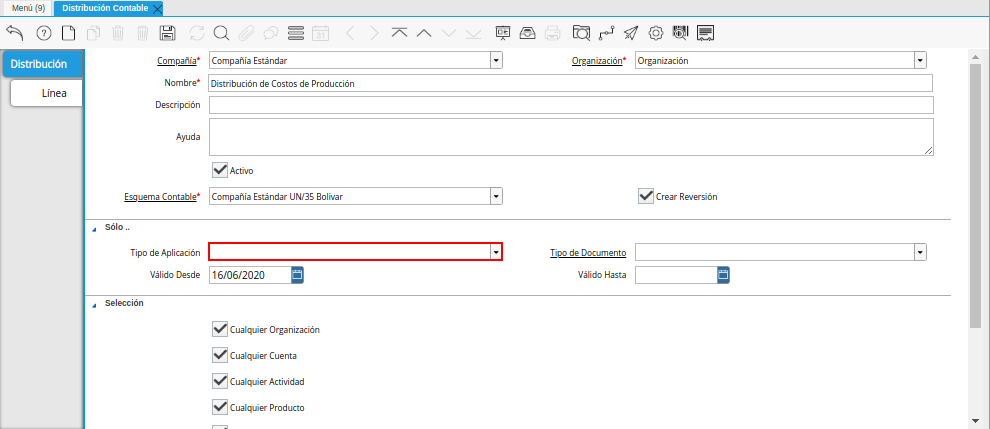The image size is (990, 429).
Task: Save the record with the floppy disk icon
Action: click(x=168, y=33)
